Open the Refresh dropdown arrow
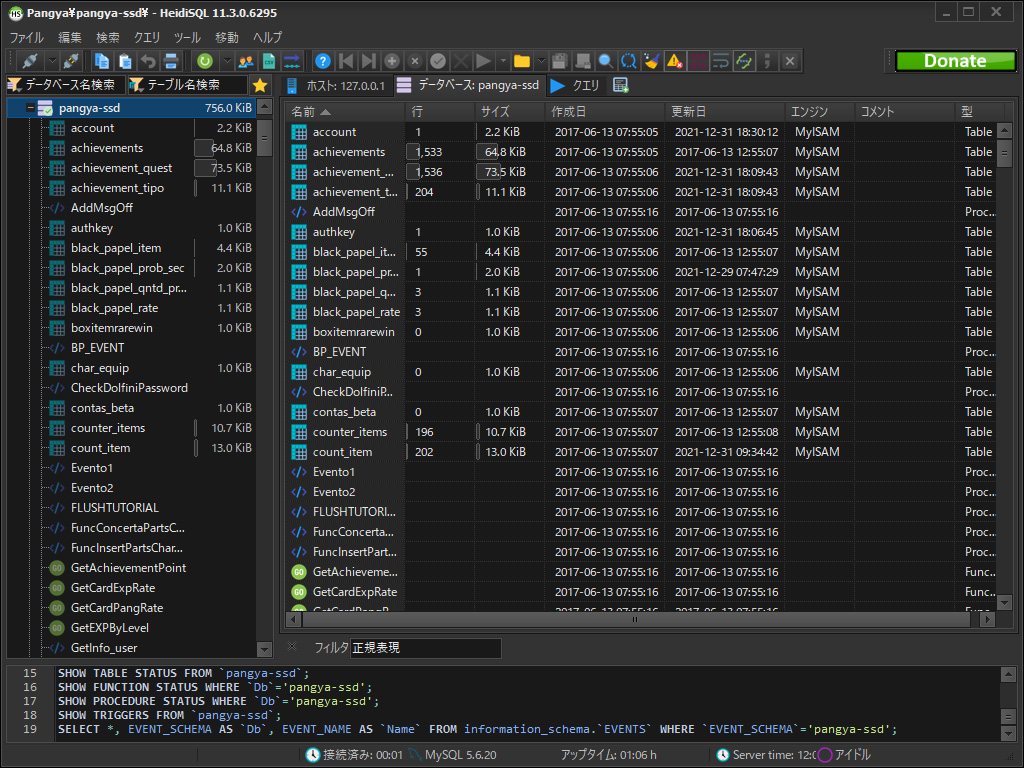Image resolution: width=1024 pixels, height=768 pixels. pyautogui.click(x=226, y=61)
